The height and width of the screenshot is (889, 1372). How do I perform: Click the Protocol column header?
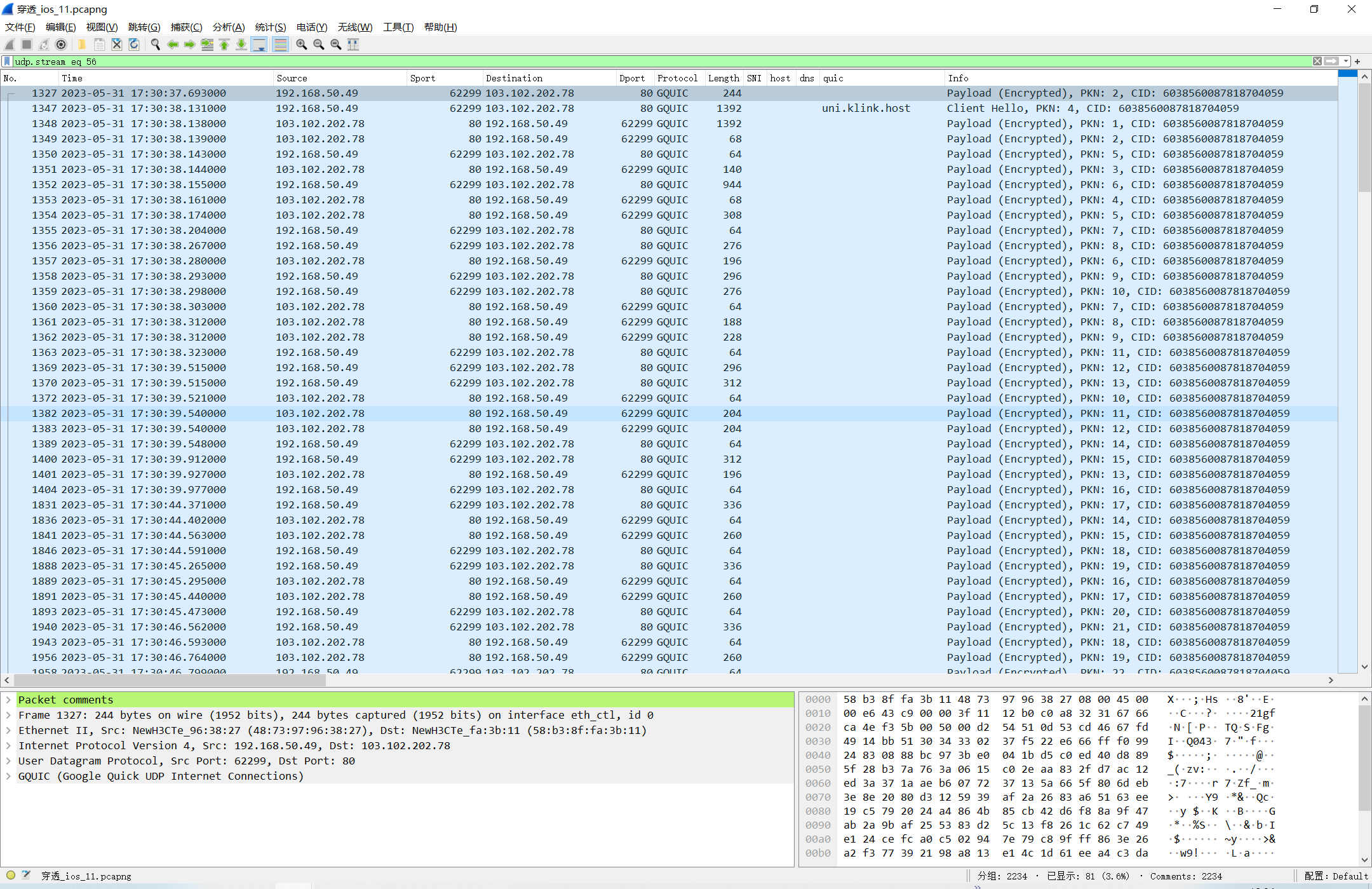pyautogui.click(x=677, y=78)
